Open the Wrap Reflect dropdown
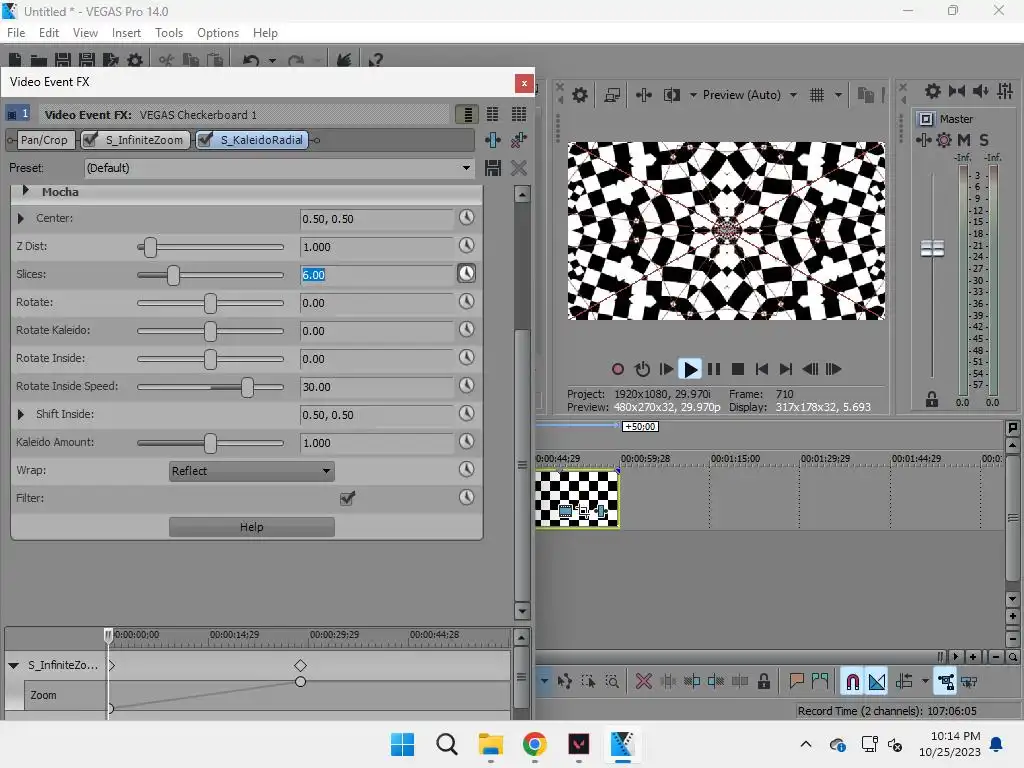 click(x=251, y=471)
